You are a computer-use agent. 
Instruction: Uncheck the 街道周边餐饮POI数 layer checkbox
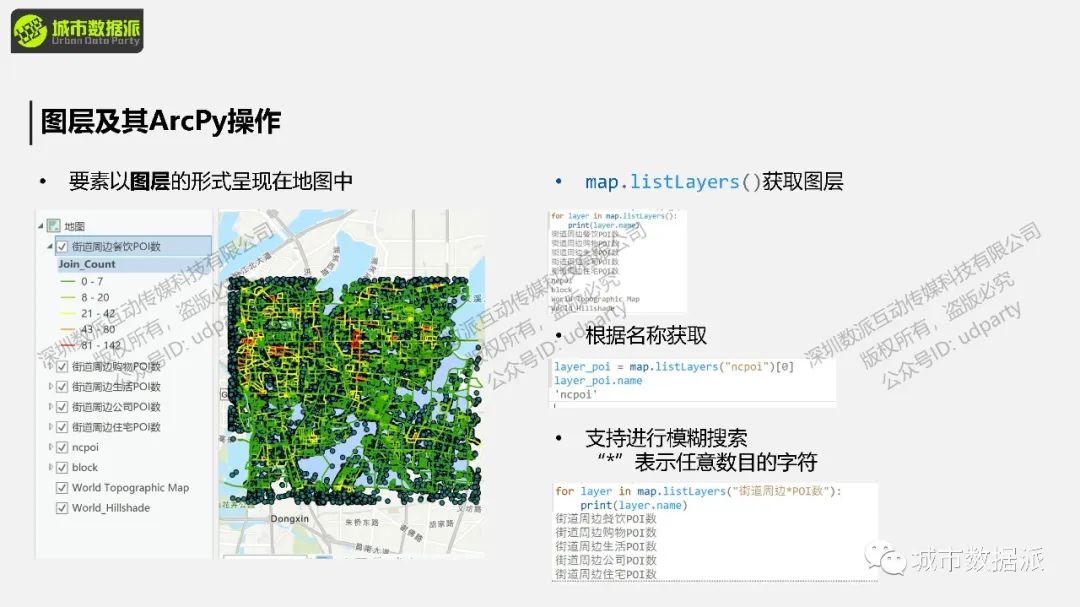tap(62, 246)
